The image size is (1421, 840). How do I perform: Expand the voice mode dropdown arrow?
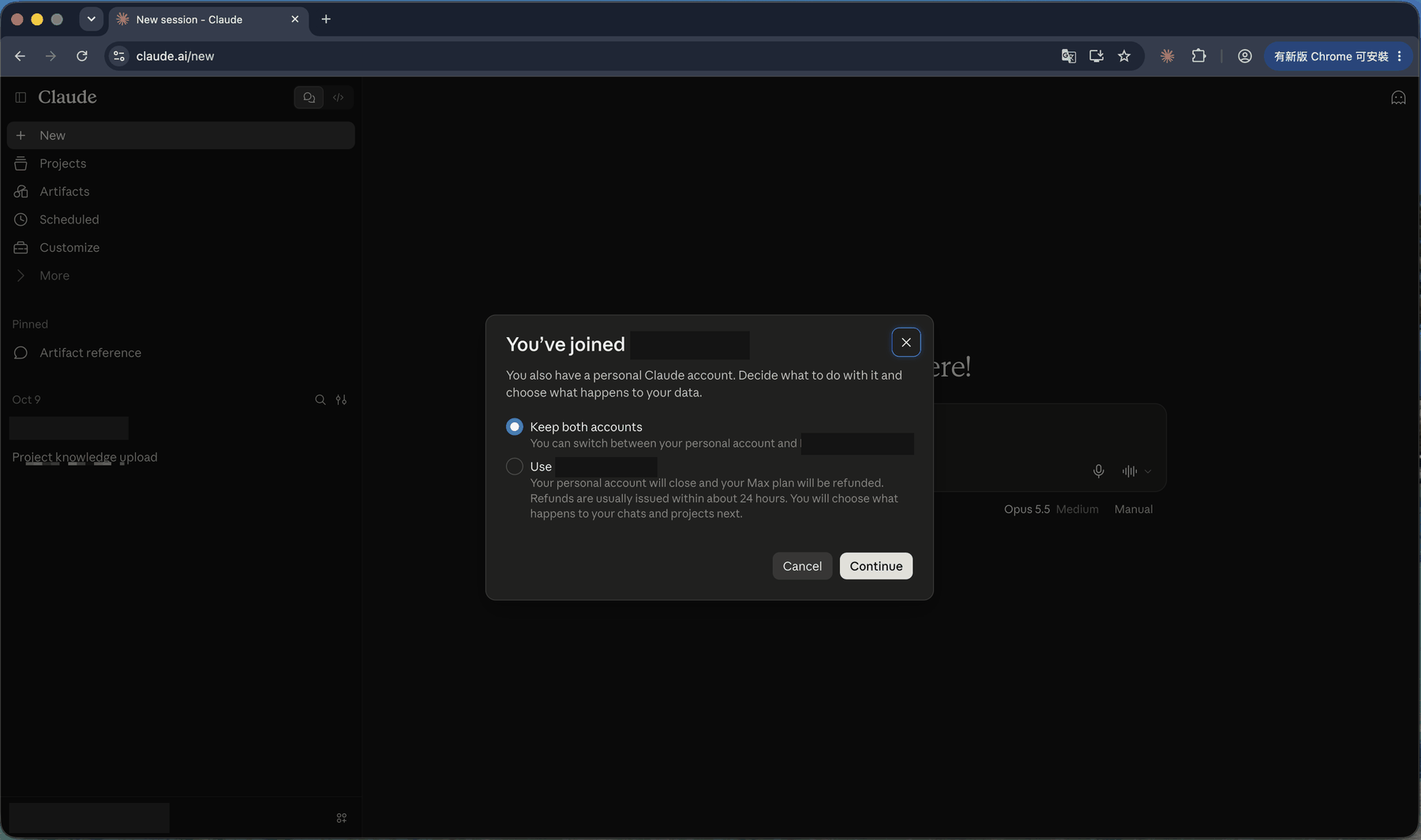pos(1148,471)
